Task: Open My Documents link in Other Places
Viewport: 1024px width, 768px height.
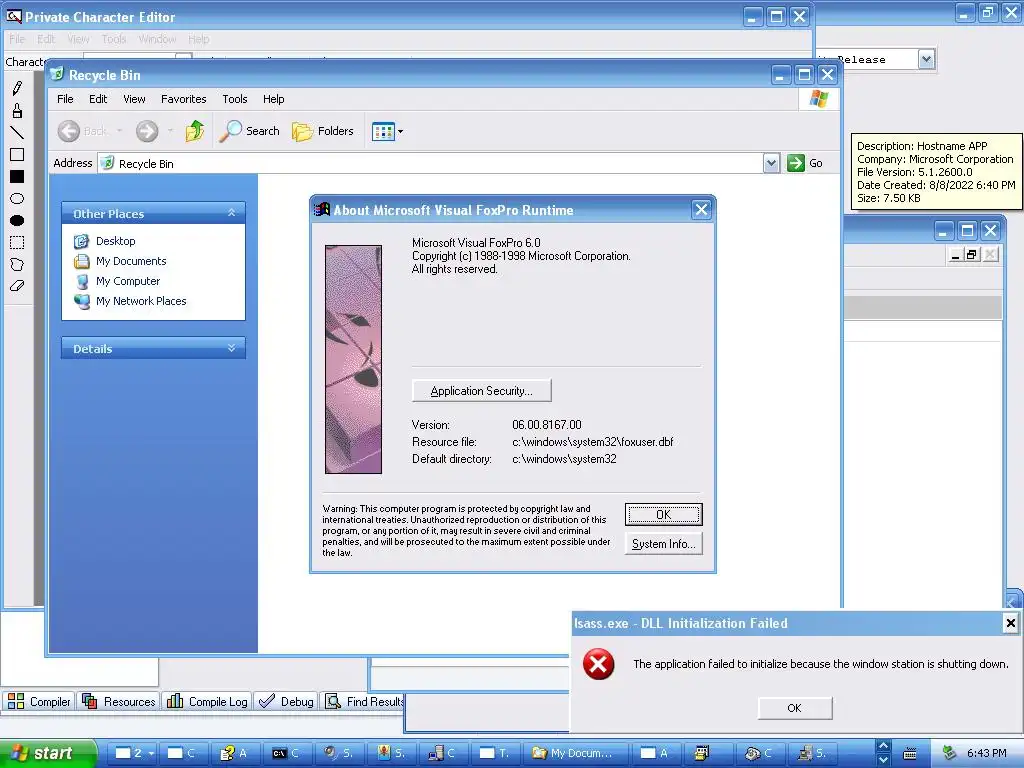Action: coord(120,261)
